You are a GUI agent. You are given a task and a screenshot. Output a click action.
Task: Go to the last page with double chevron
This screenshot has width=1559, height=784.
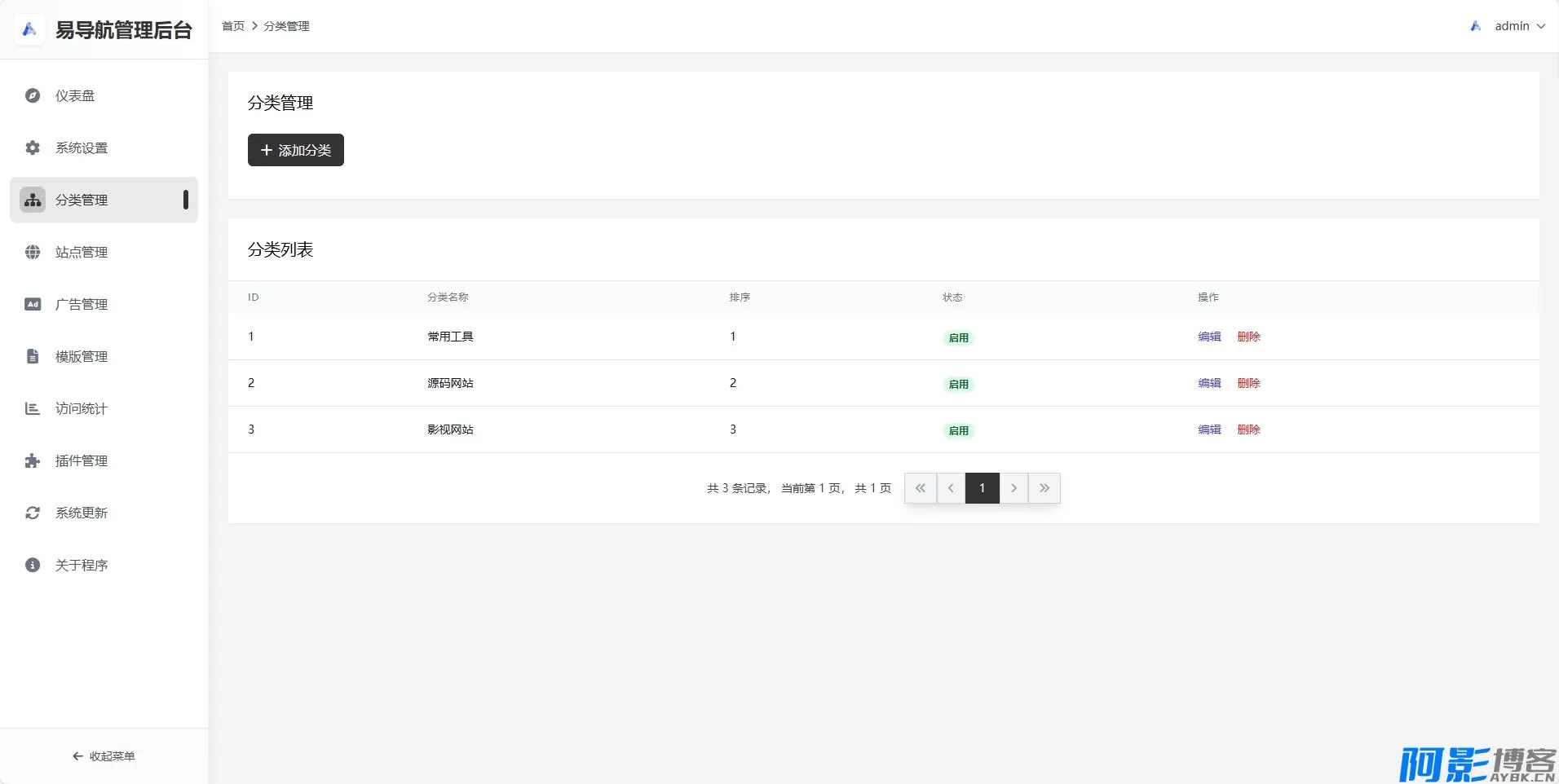click(x=1044, y=488)
